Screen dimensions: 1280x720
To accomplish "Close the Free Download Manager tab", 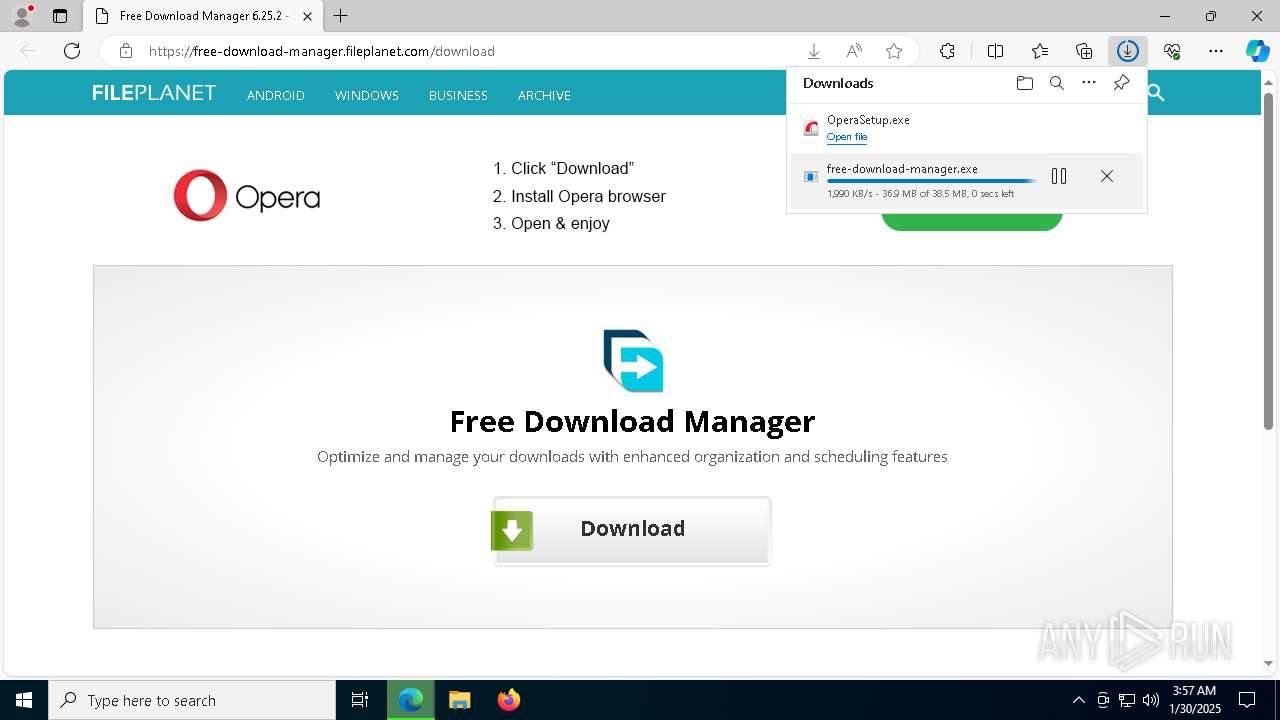I will click(308, 16).
